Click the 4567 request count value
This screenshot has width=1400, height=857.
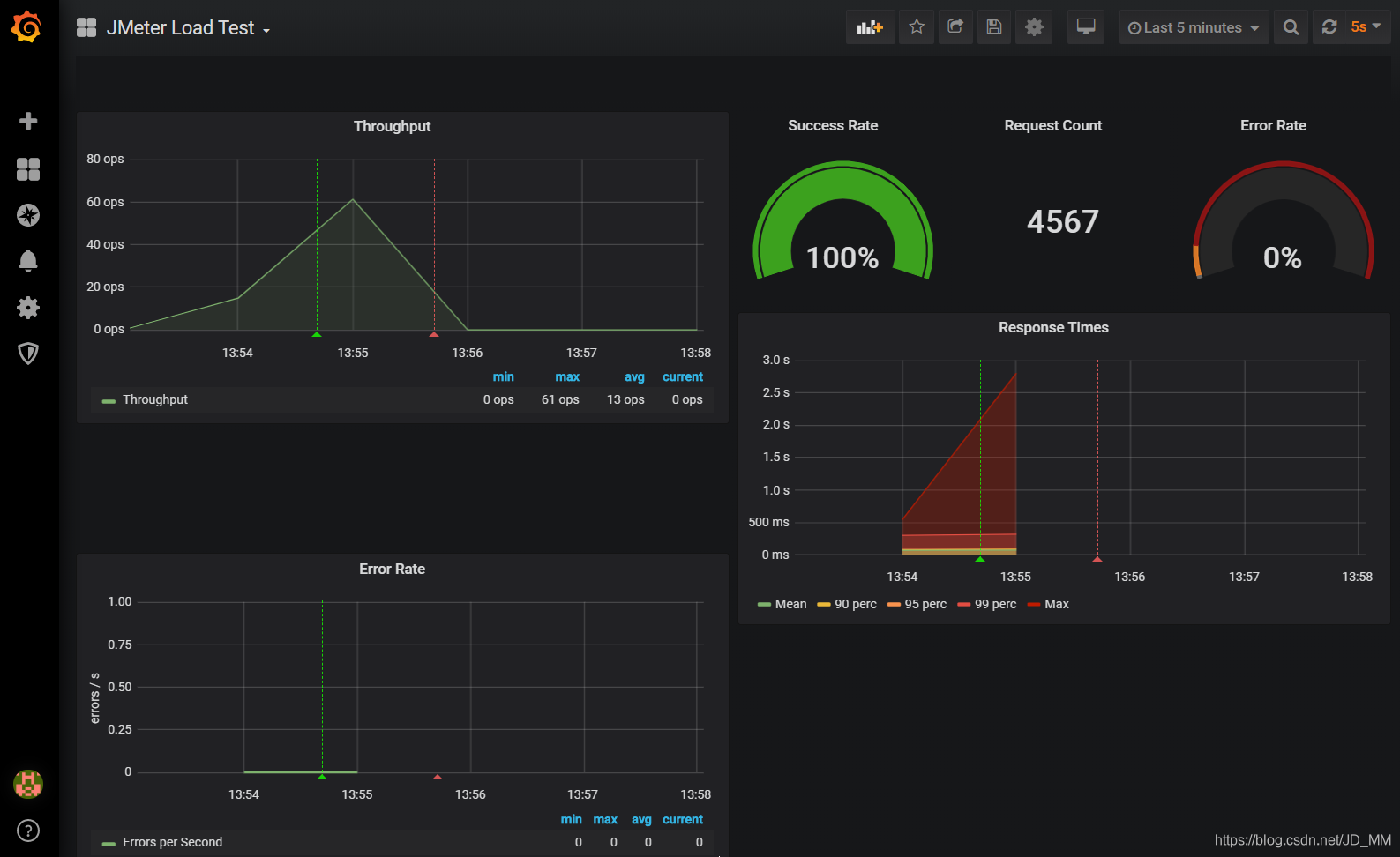pyautogui.click(x=1063, y=221)
